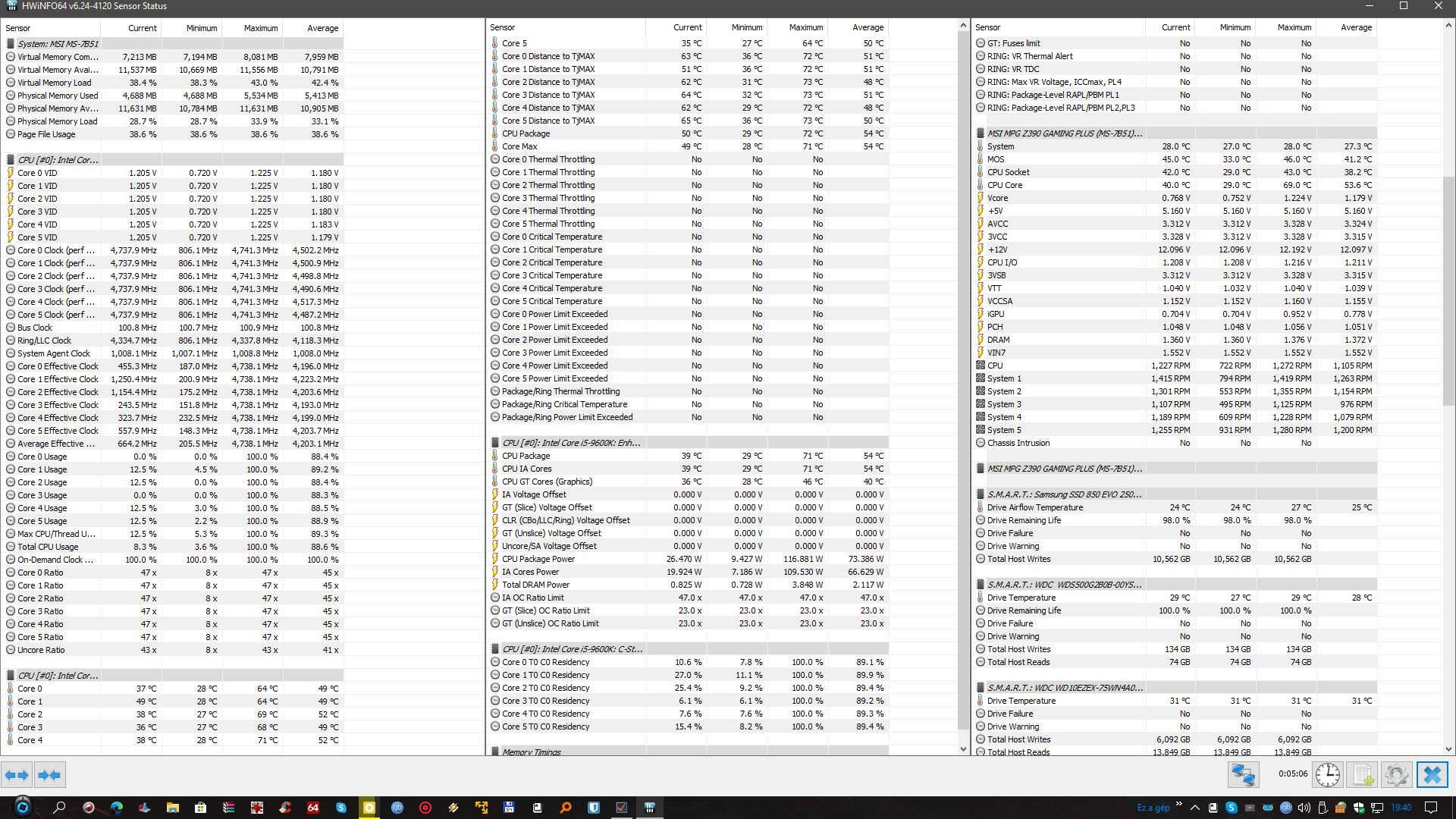Open sensor settings gear icon

pyautogui.click(x=1397, y=775)
